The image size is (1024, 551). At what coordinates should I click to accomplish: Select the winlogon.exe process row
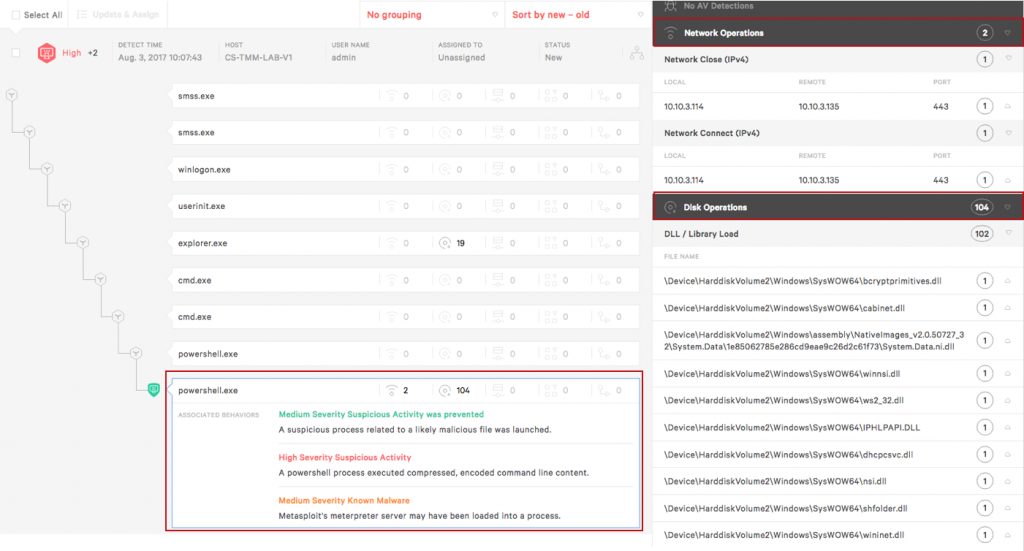click(x=406, y=170)
